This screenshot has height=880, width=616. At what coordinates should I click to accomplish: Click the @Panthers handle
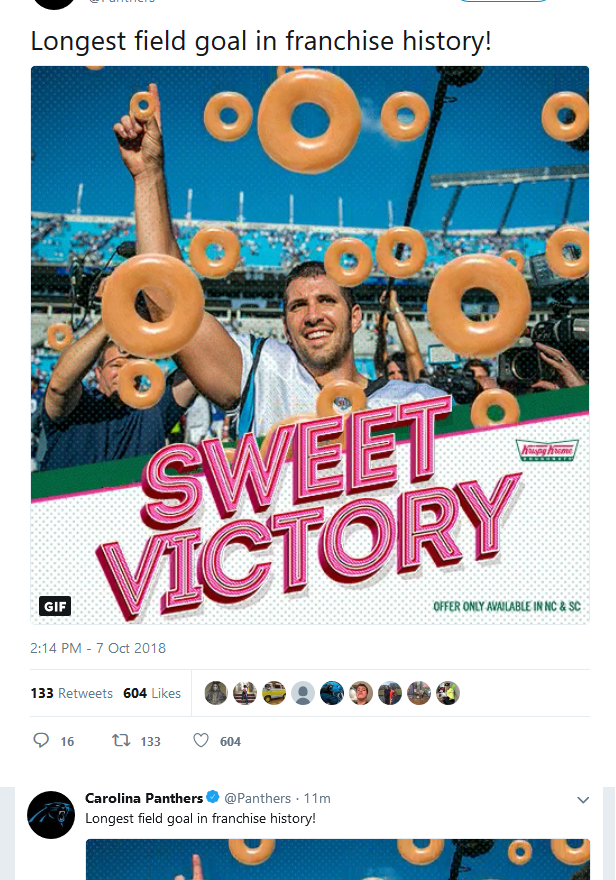point(258,798)
